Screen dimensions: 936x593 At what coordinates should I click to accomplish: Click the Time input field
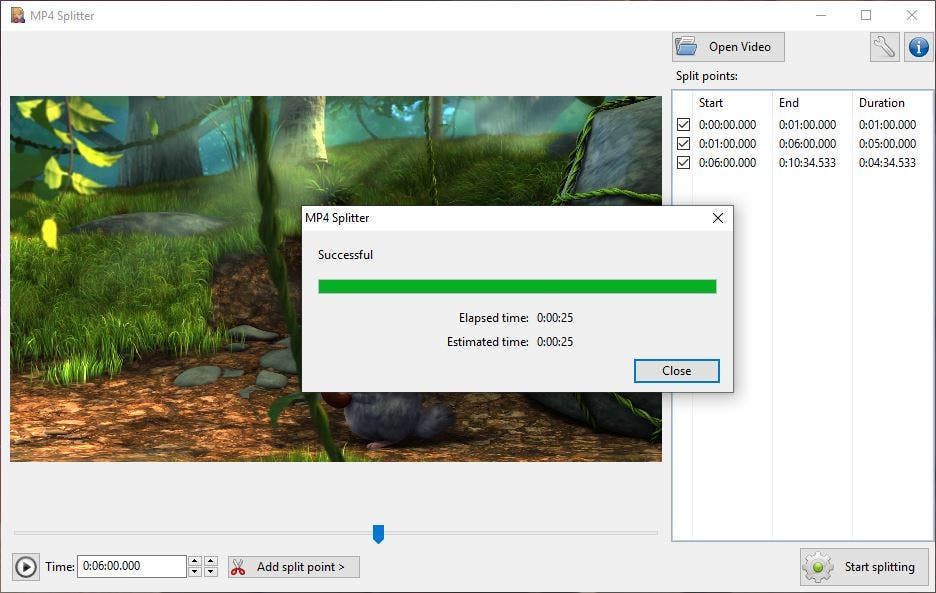[x=131, y=566]
